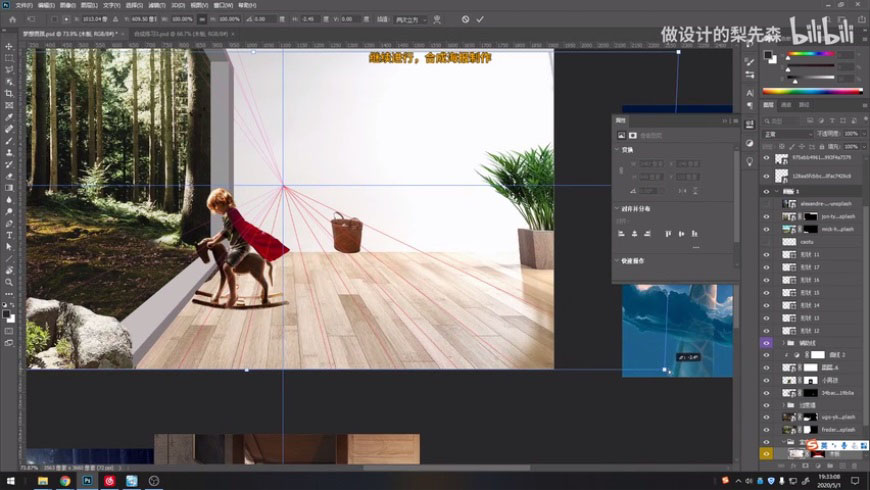Open the Character panel icon
Screen dimensions: 870x490
point(750,93)
